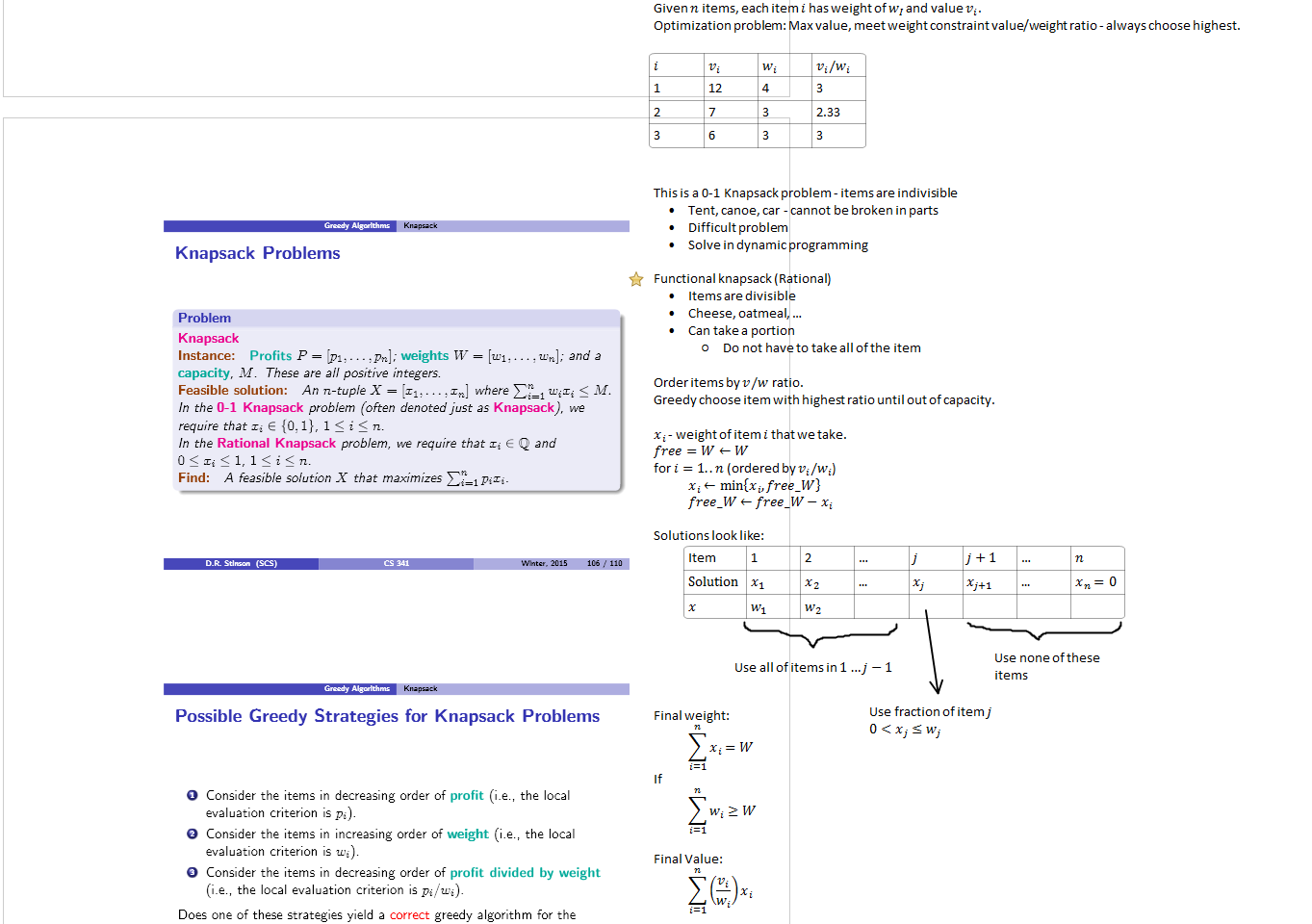Select the 'Knapsack Problems' slide title
Viewport: 1312px width, 924px height.
coord(258,253)
